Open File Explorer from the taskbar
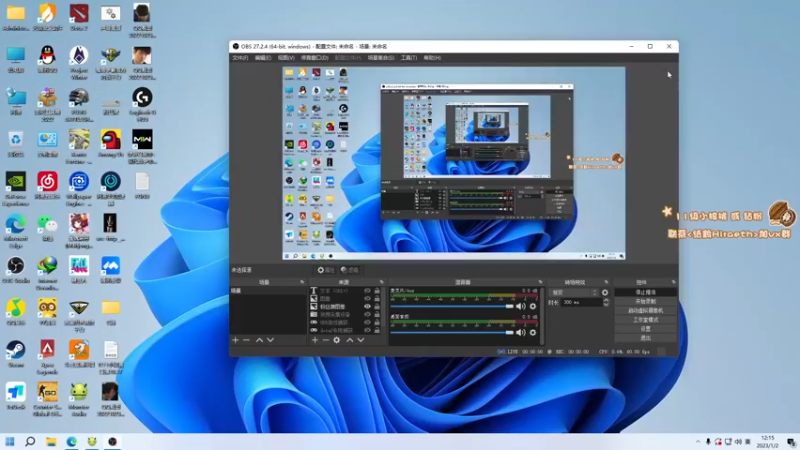This screenshot has height=450, width=800. pos(51,441)
